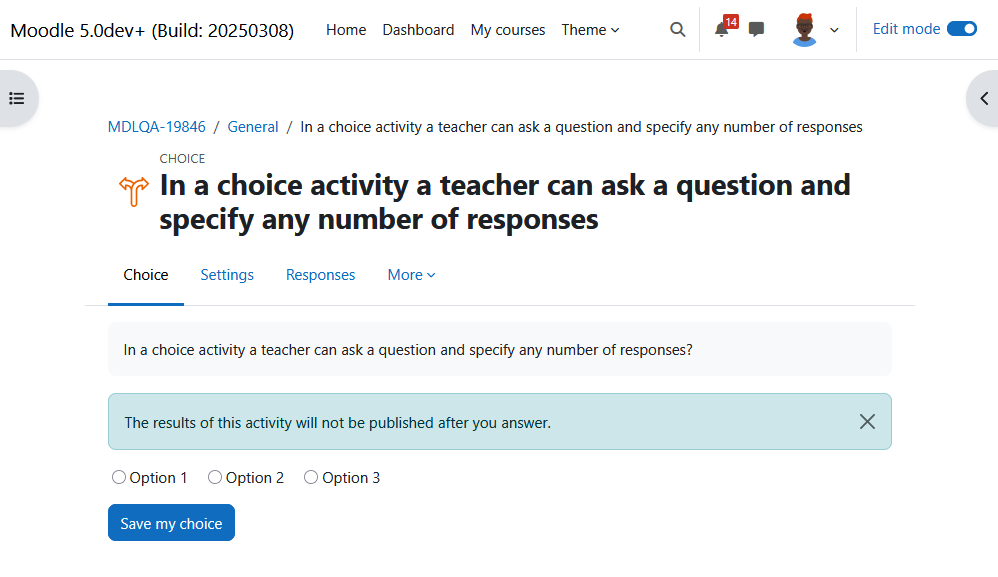Follow the MDLQA-19846 breadcrumb link
The height and width of the screenshot is (577, 998).
point(157,127)
